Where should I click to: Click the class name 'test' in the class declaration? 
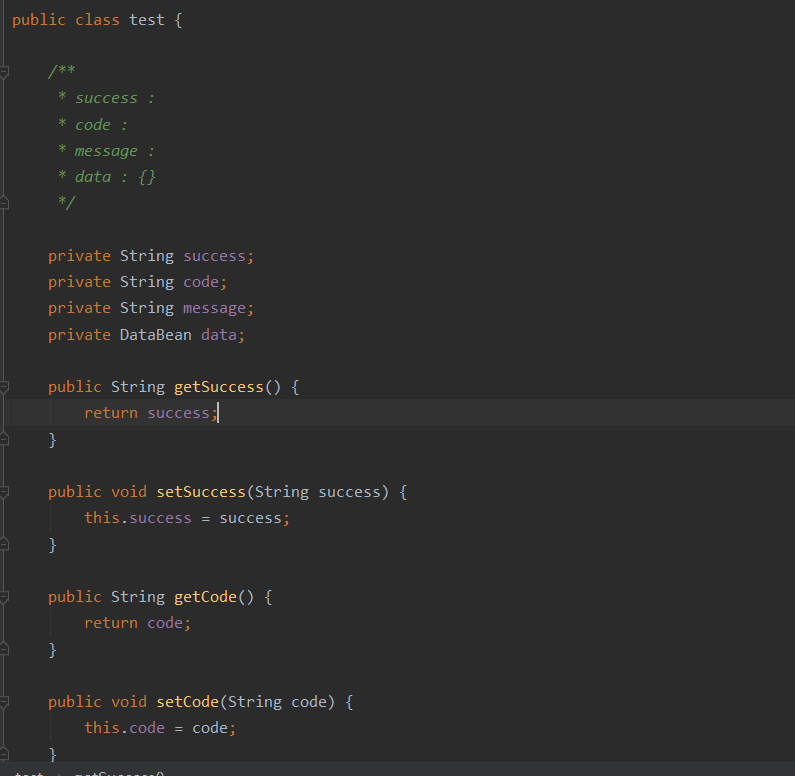(x=147, y=20)
